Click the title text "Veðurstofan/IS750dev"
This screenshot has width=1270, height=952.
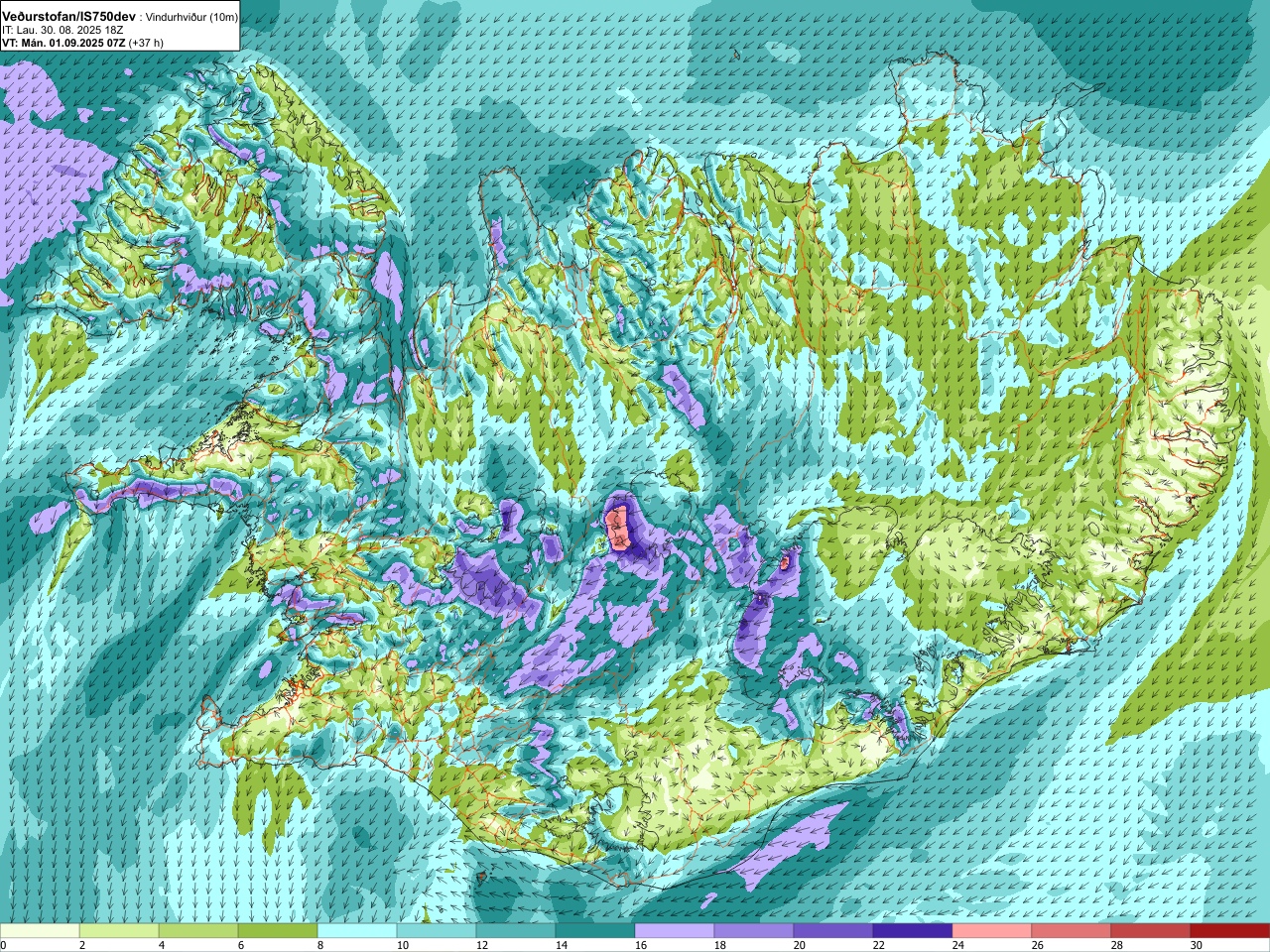pos(69,16)
